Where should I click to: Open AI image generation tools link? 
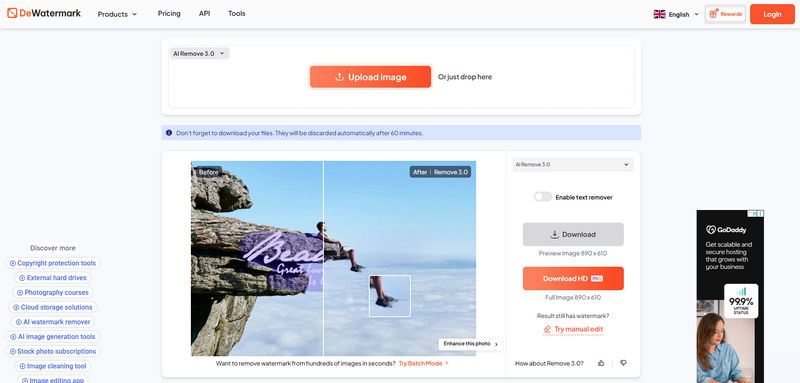click(x=53, y=337)
